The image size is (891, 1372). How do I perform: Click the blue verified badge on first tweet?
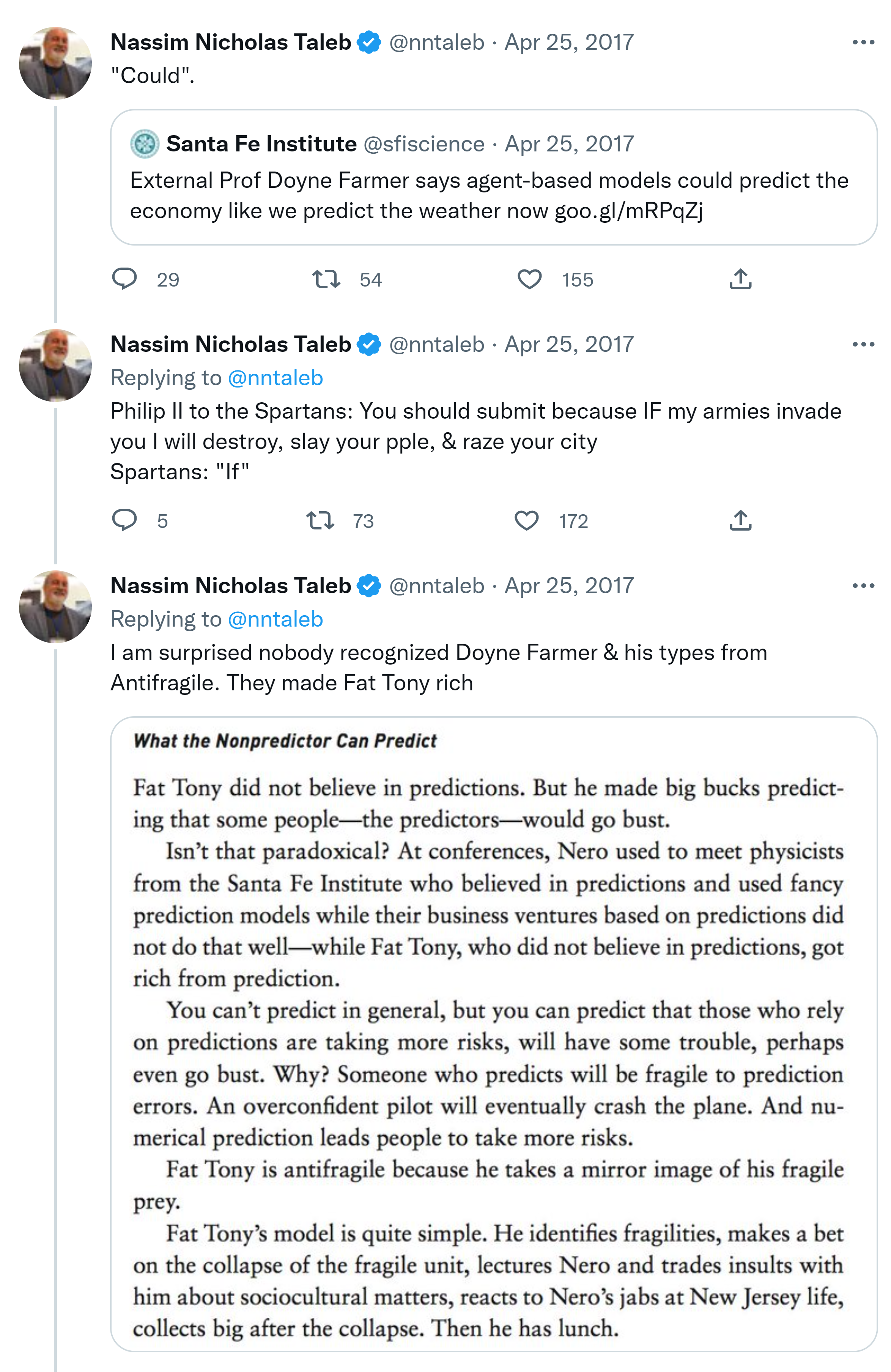click(368, 42)
